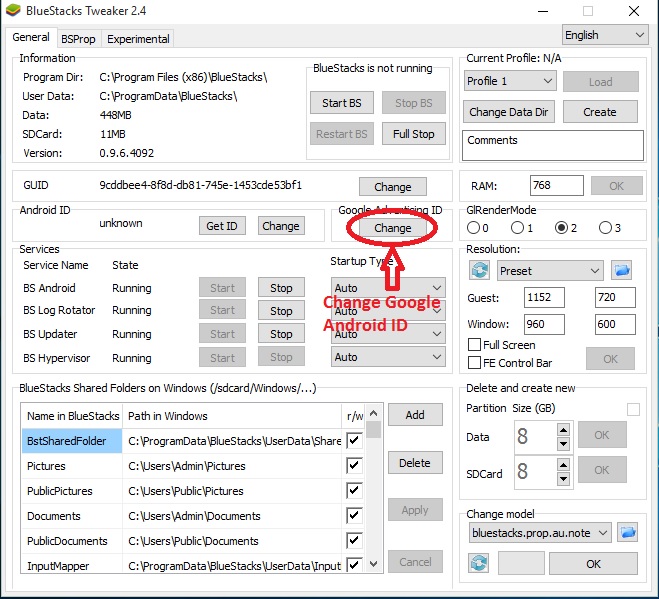Enable the FE Control Bar checkbox

click(x=474, y=362)
